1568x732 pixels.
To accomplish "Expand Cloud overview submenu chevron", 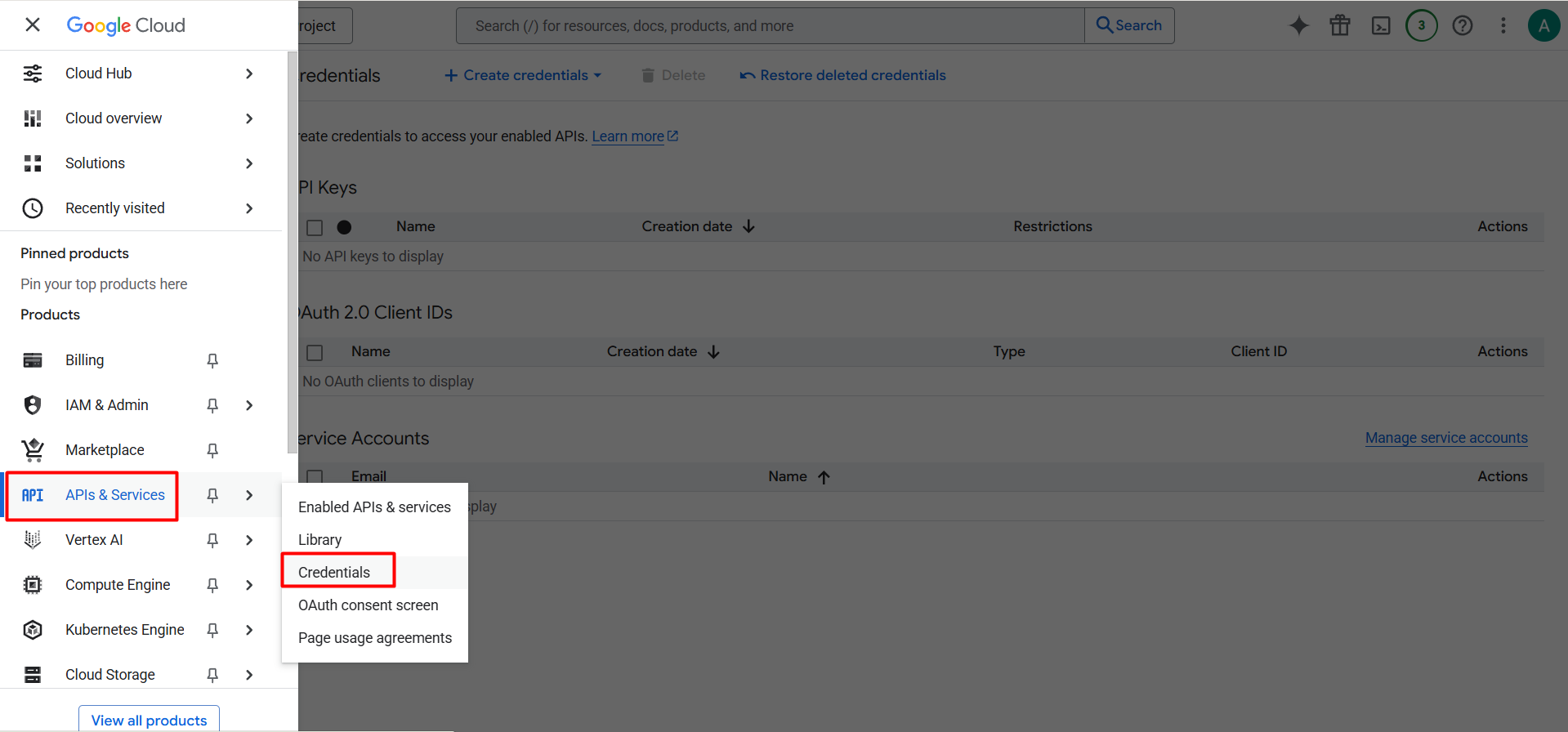I will tap(249, 118).
